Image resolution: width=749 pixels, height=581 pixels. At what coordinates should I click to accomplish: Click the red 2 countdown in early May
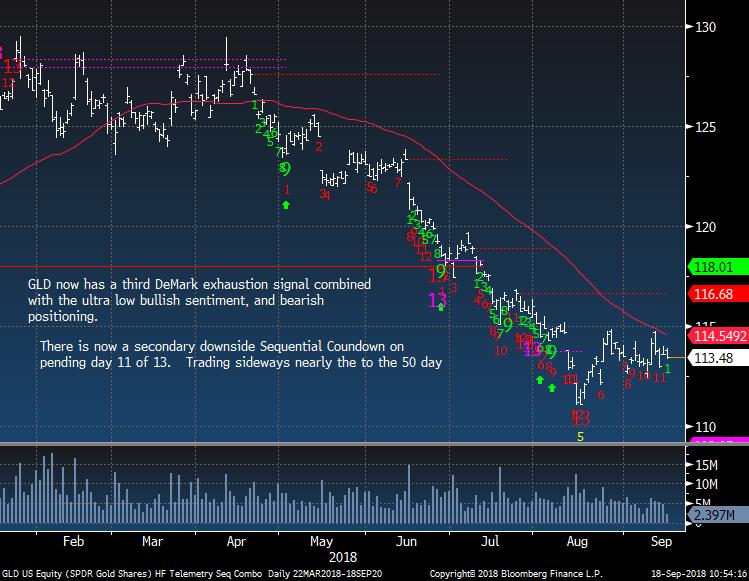[x=319, y=147]
